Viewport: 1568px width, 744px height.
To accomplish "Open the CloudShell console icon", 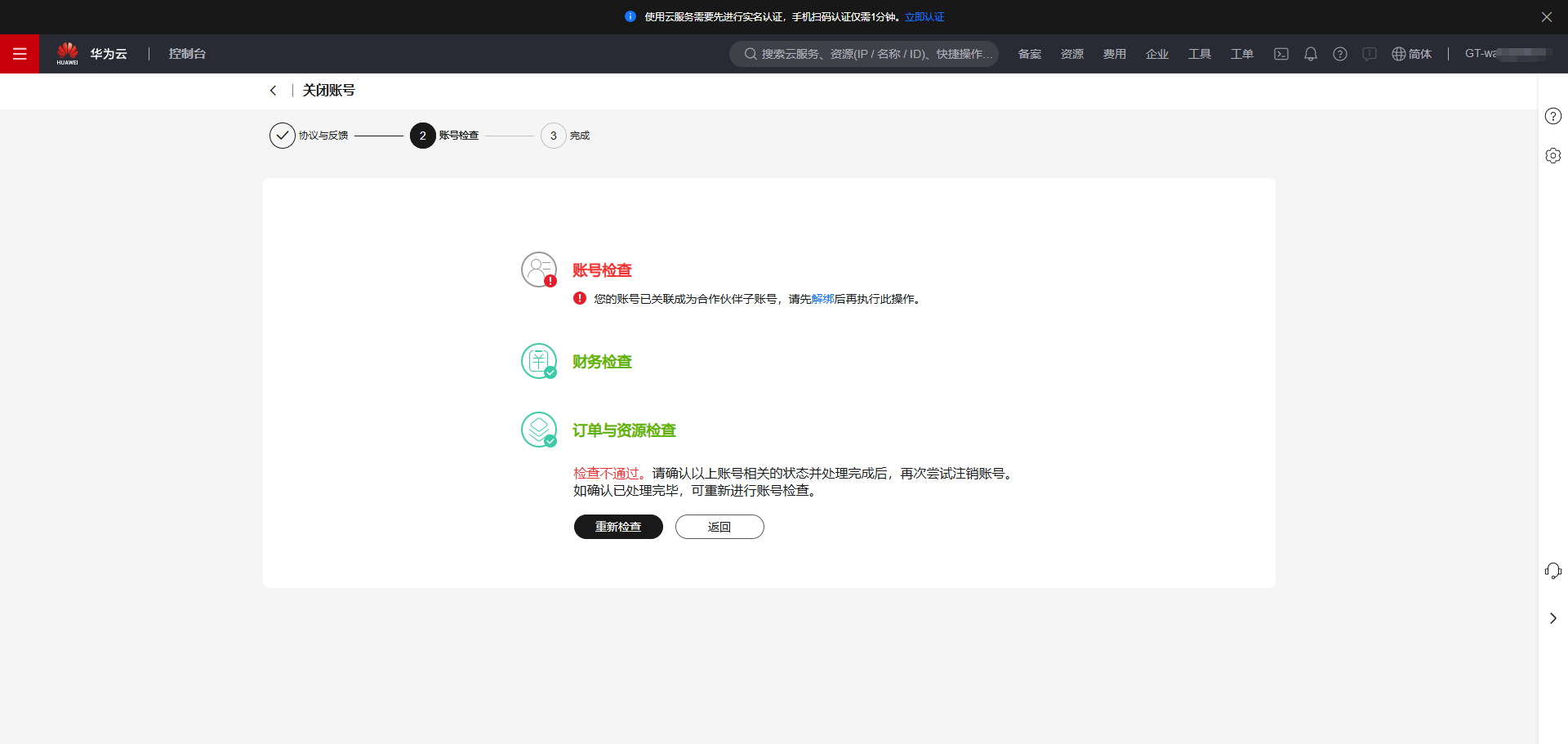I will [1281, 53].
